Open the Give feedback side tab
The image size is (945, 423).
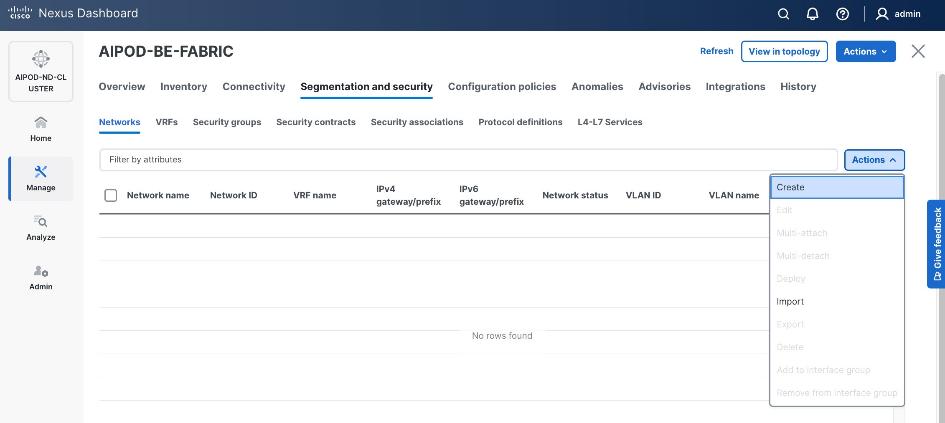pos(936,244)
